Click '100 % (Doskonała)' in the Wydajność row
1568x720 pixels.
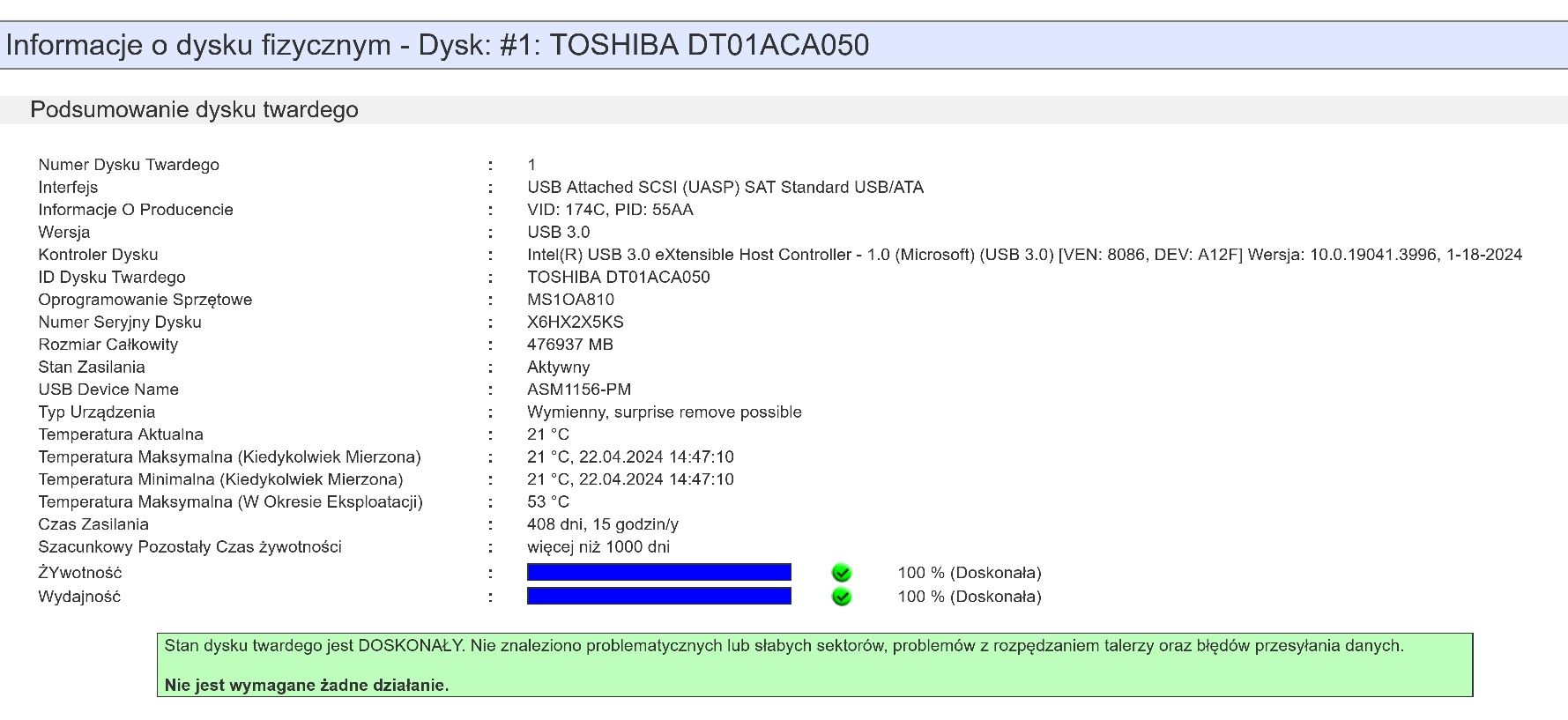pos(970,597)
